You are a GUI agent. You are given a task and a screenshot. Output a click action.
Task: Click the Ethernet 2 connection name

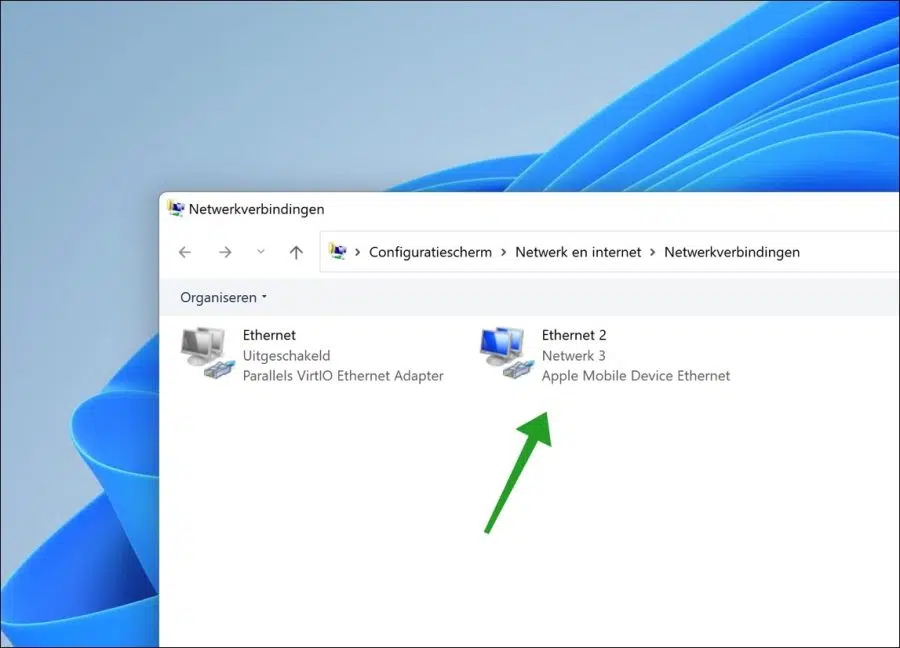tap(574, 335)
